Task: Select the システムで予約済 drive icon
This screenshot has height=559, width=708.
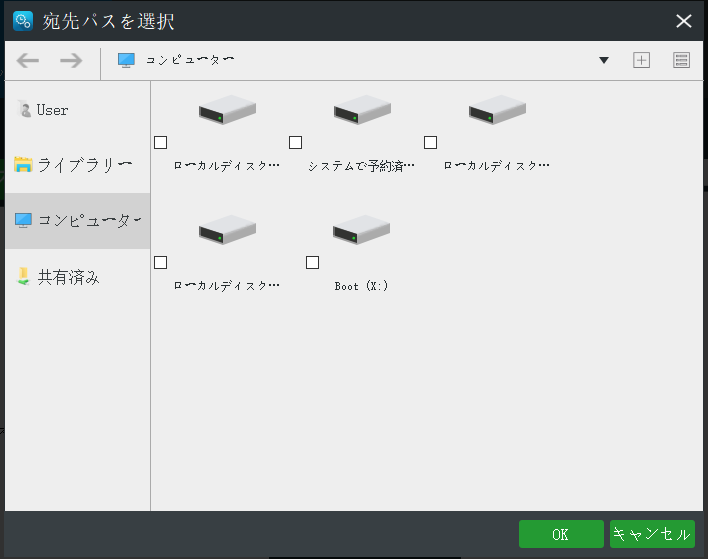Action: [x=362, y=109]
